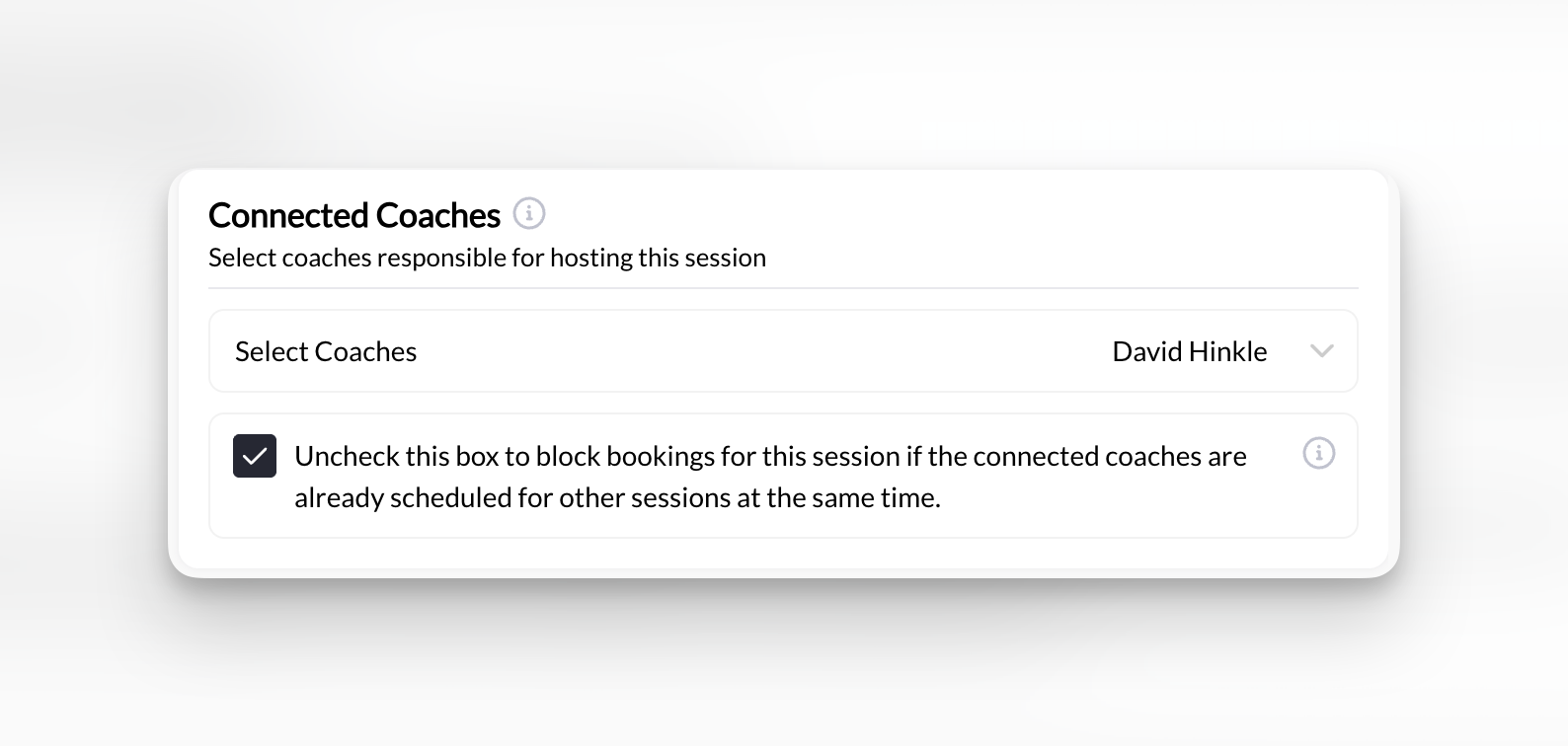Click the Connected Coaches section heading

[x=353, y=214]
